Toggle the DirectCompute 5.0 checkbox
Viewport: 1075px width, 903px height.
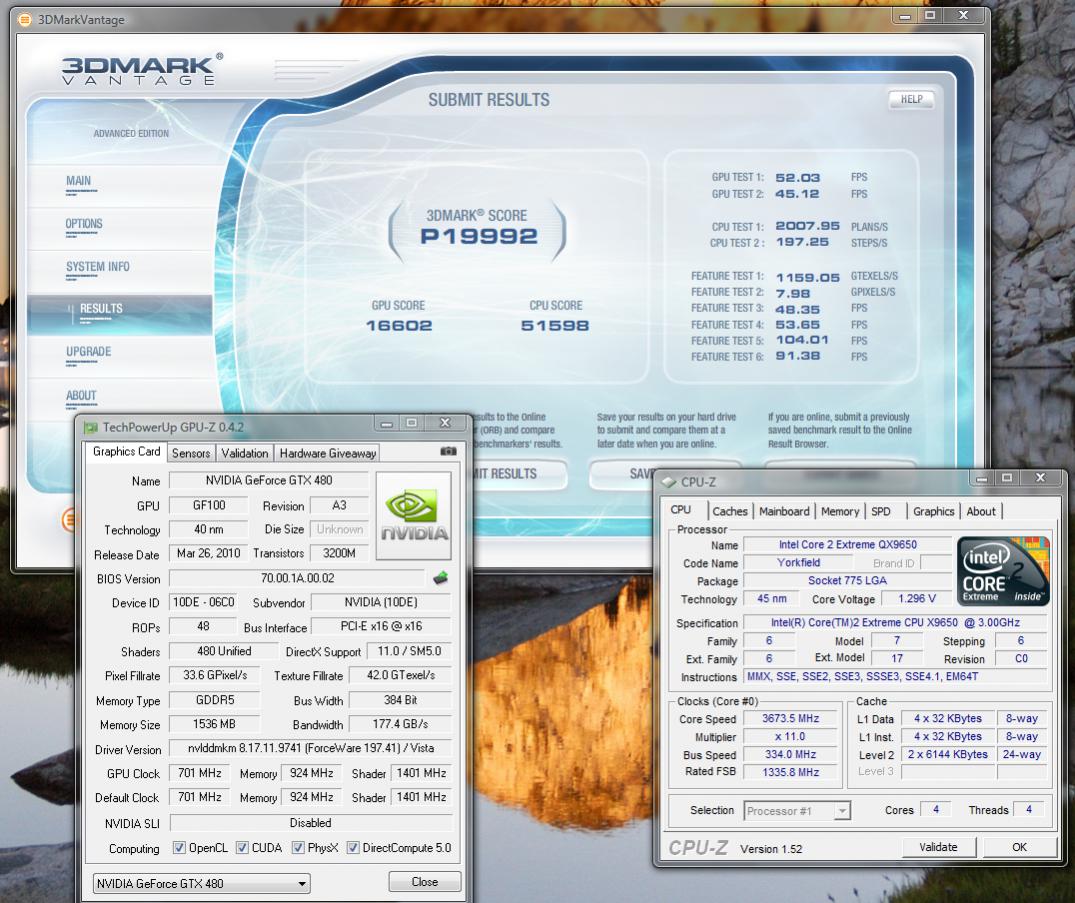pos(353,847)
